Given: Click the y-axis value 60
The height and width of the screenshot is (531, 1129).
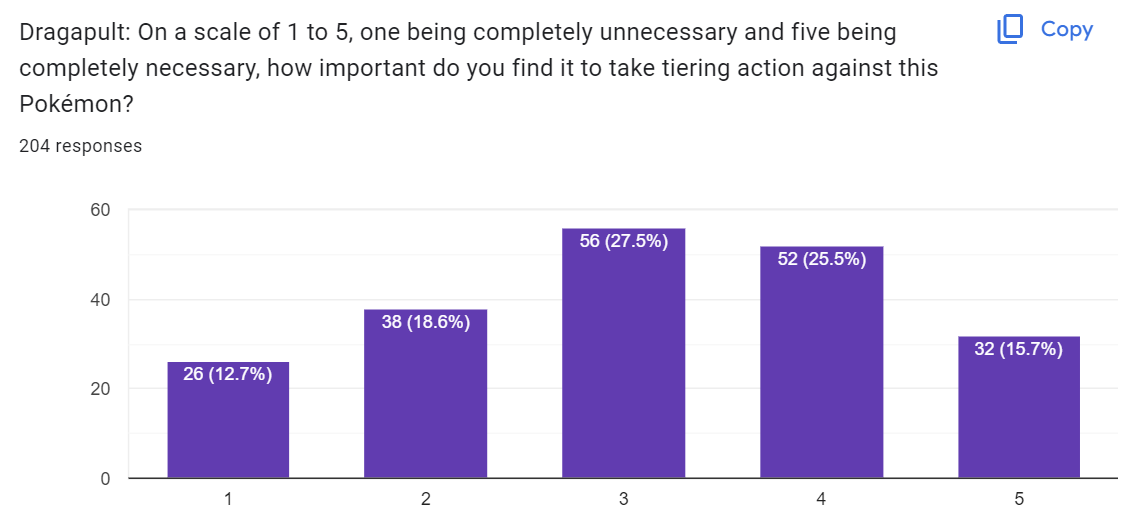Looking at the screenshot, I should (x=99, y=210).
